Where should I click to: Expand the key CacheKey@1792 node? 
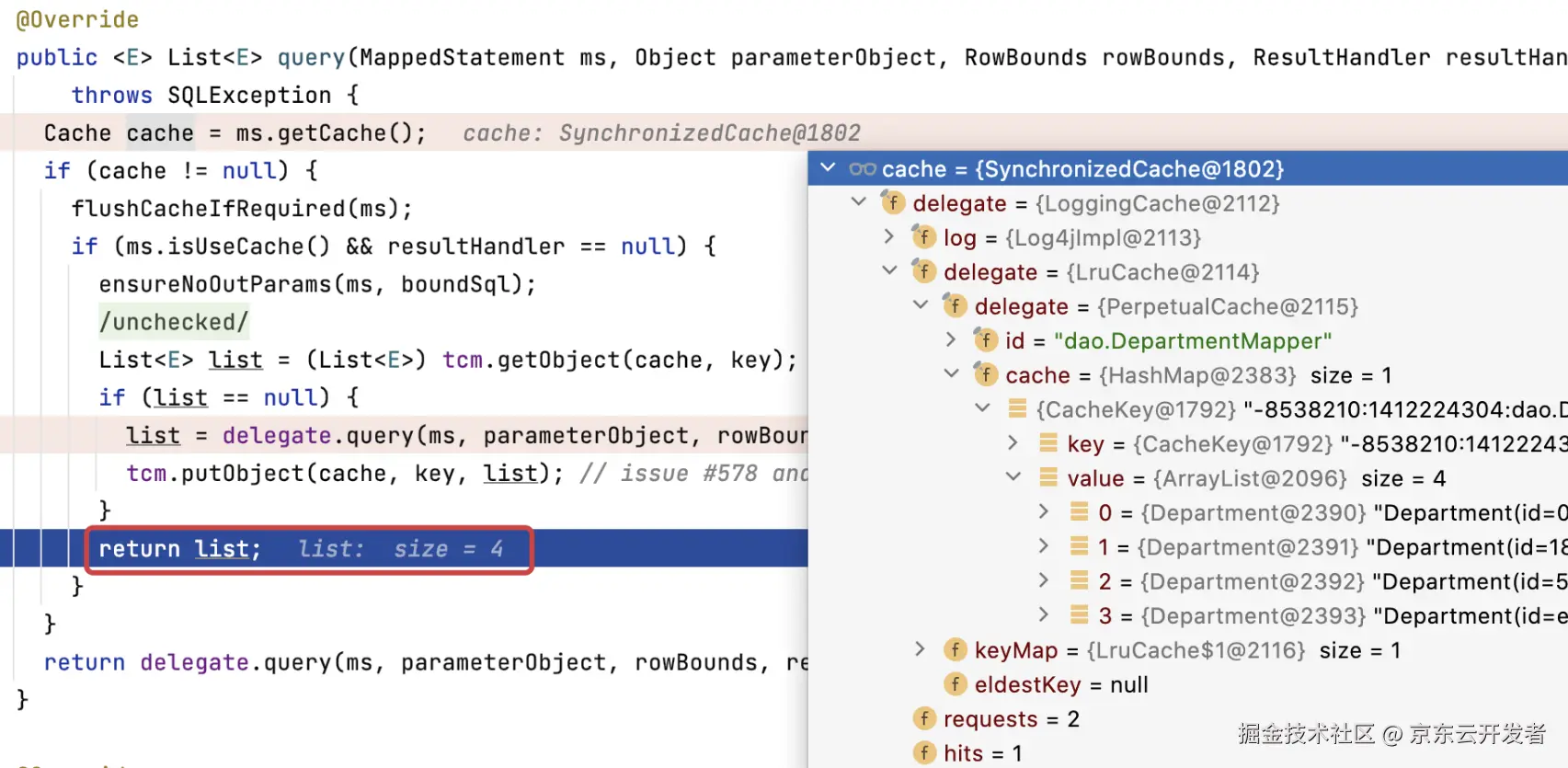point(1013,443)
